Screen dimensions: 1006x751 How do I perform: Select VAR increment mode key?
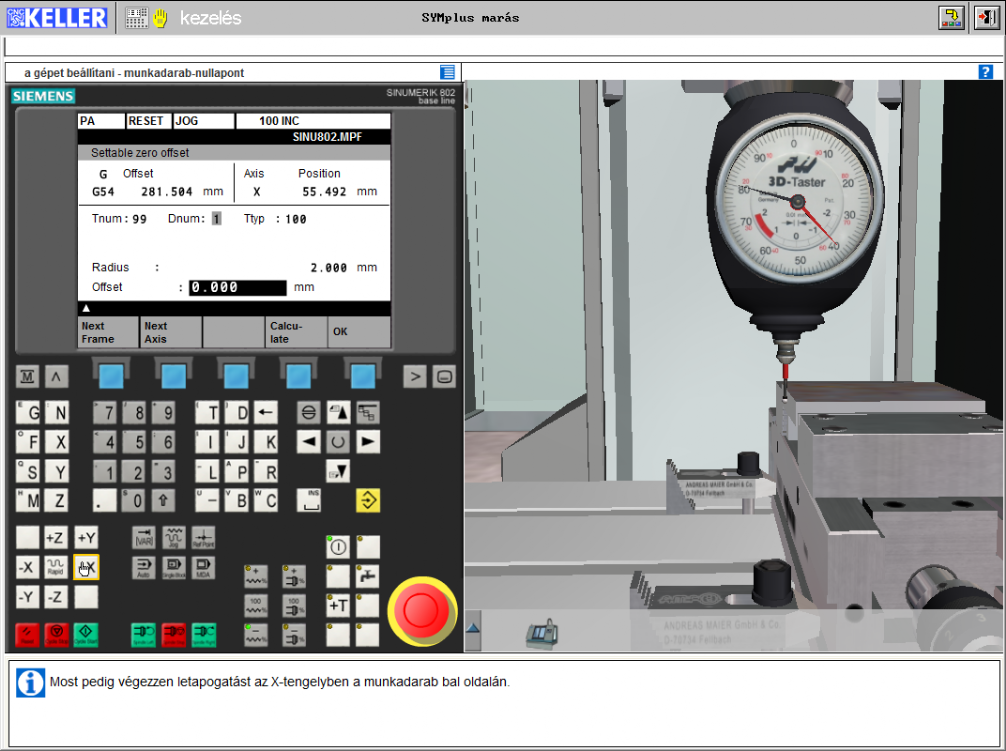pyautogui.click(x=144, y=537)
